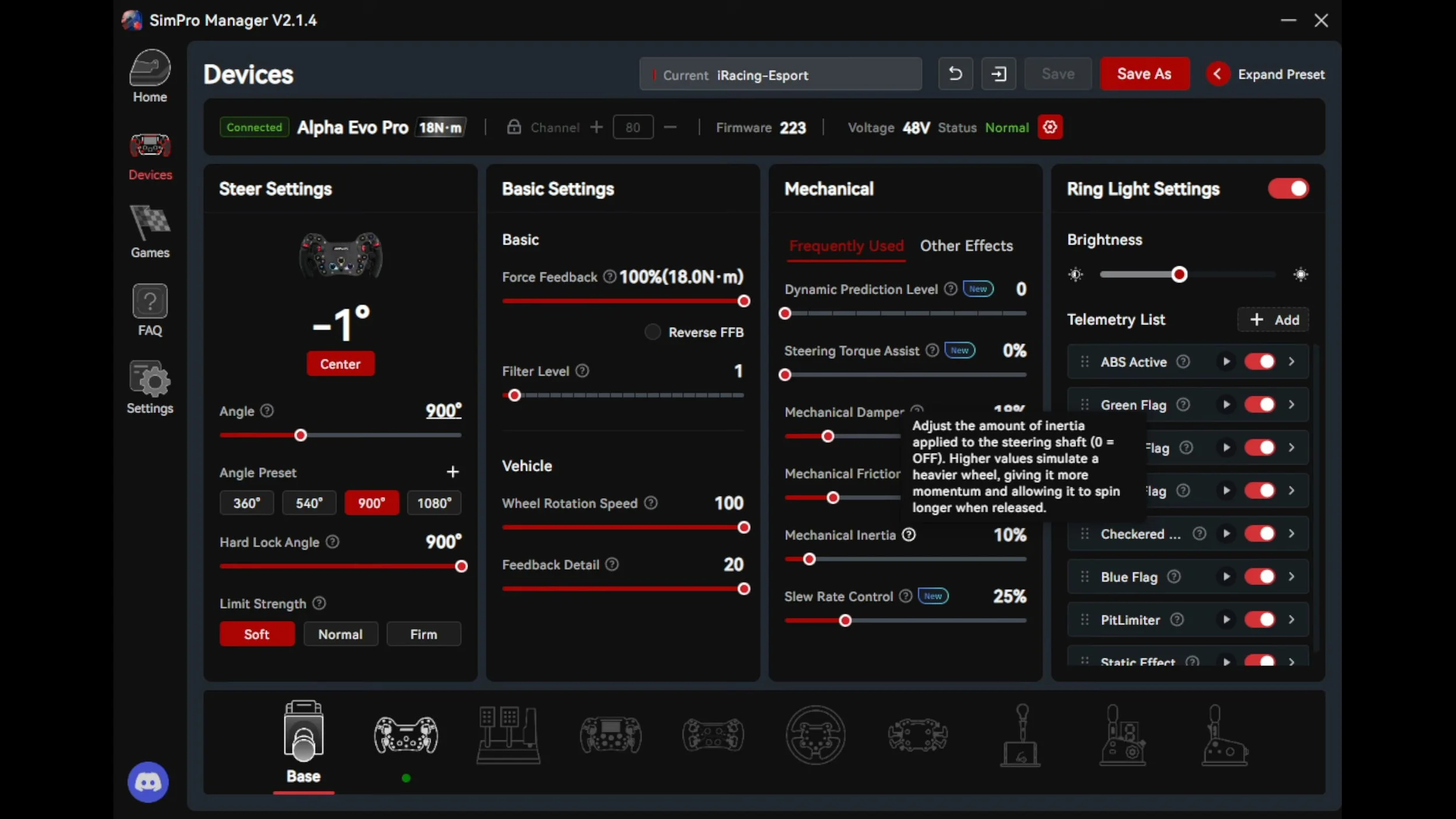Open the FAQ page
The image size is (1456, 819).
pyautogui.click(x=150, y=310)
